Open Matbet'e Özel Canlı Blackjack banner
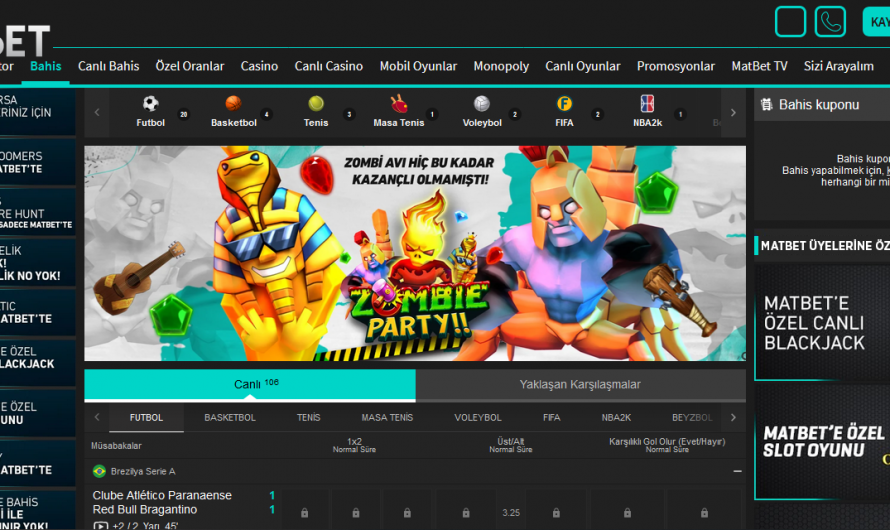This screenshot has height=530, width=890. click(822, 322)
